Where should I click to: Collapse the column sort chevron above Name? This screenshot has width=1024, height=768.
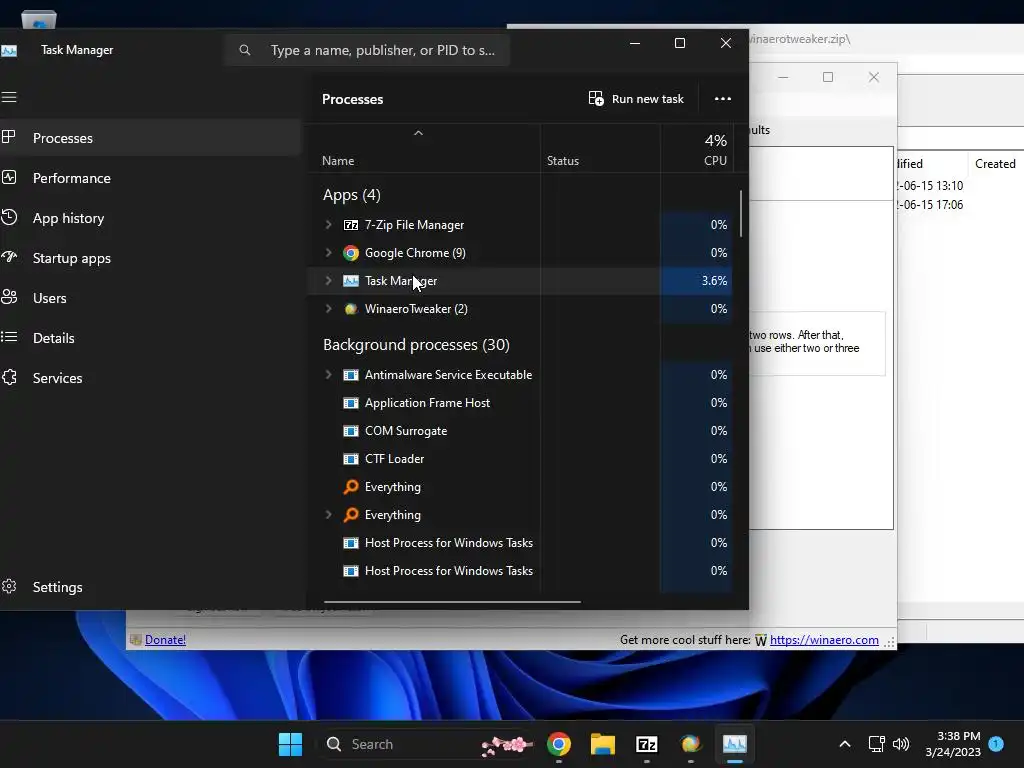pyautogui.click(x=419, y=133)
